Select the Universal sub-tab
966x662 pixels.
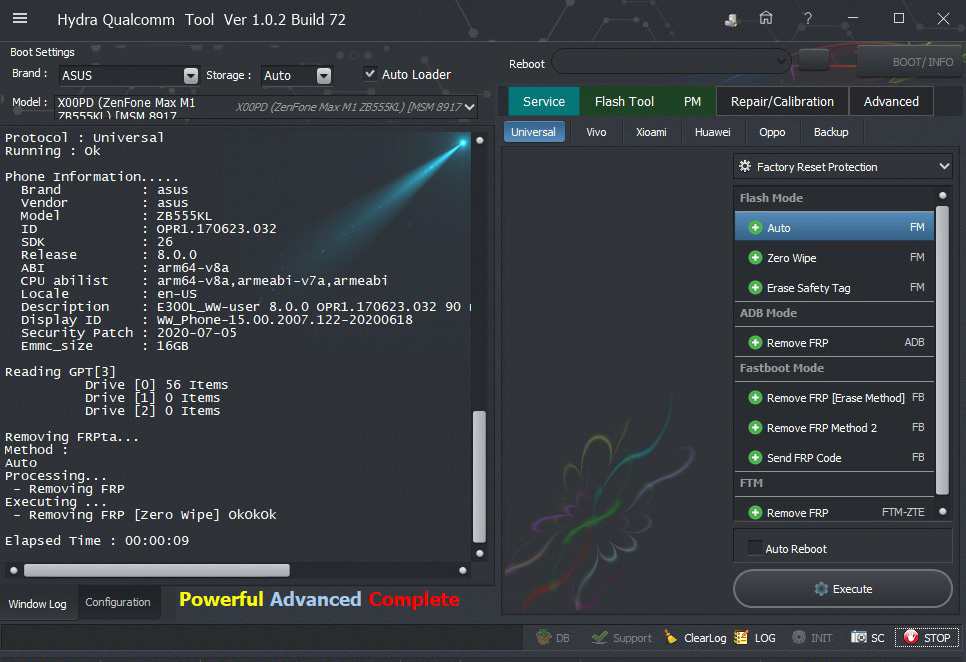tap(534, 132)
